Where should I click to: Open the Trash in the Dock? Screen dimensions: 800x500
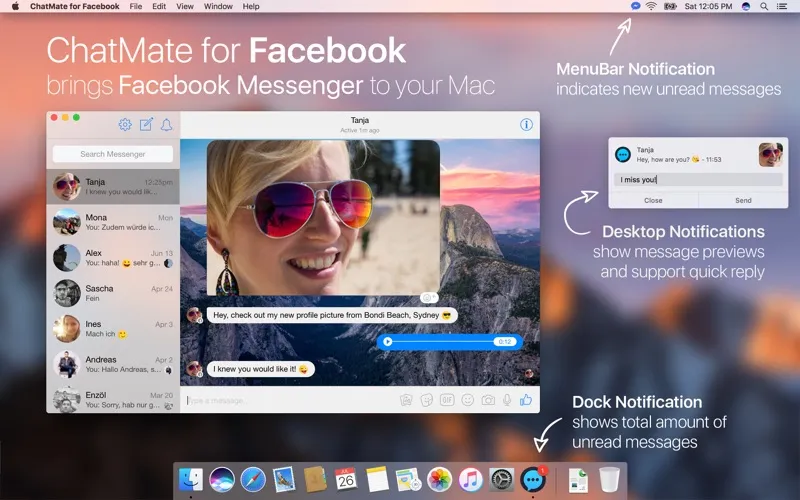click(x=609, y=480)
